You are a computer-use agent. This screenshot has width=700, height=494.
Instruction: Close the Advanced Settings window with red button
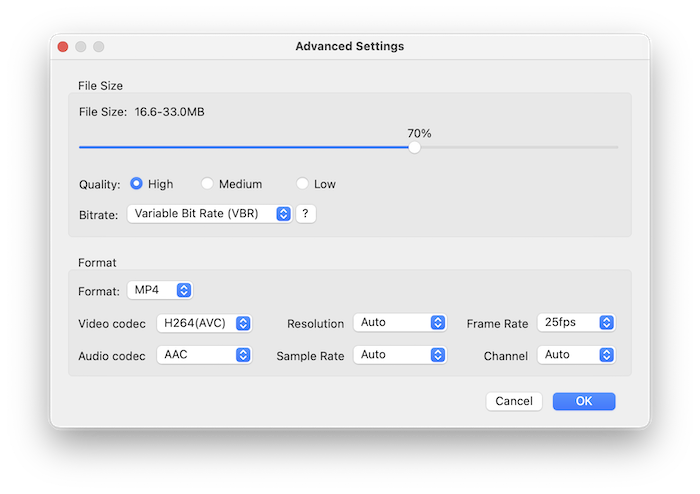point(62,47)
